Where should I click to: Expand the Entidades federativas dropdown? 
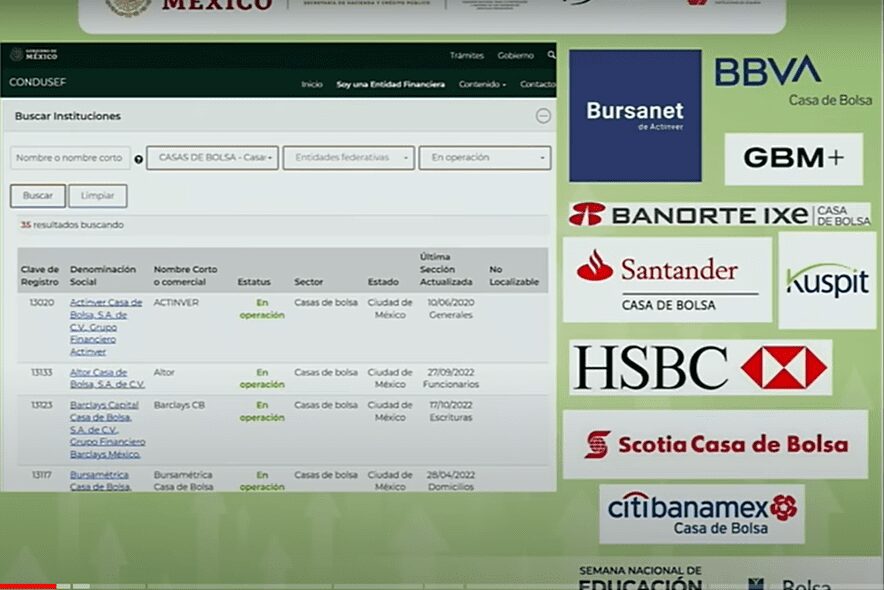(x=348, y=158)
